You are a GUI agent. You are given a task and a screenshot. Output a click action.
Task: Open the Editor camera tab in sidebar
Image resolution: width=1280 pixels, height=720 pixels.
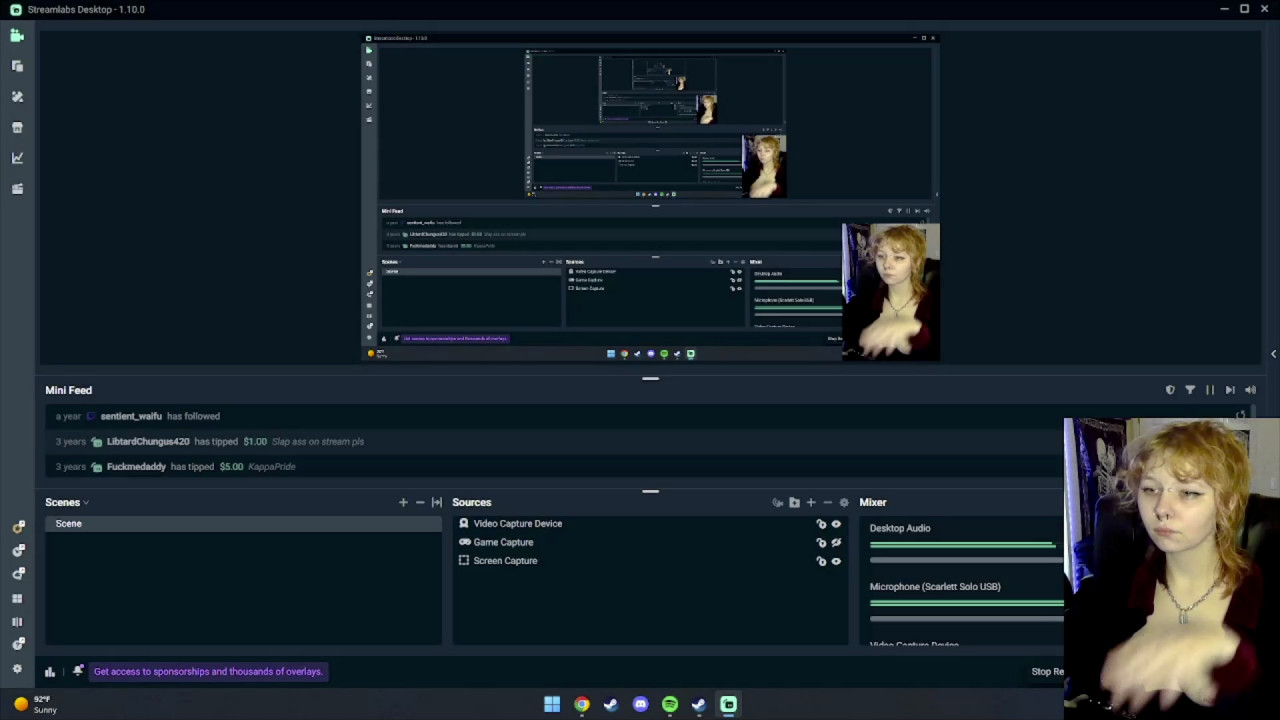17,36
